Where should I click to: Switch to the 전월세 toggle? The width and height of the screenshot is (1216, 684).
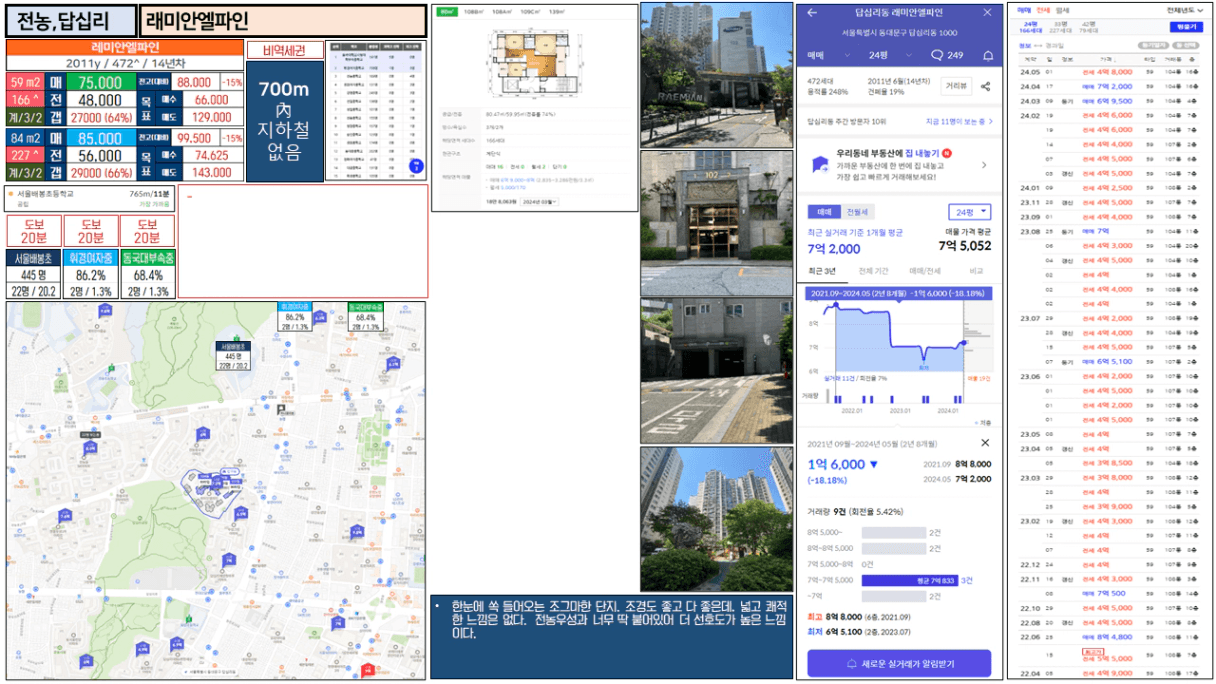858,212
